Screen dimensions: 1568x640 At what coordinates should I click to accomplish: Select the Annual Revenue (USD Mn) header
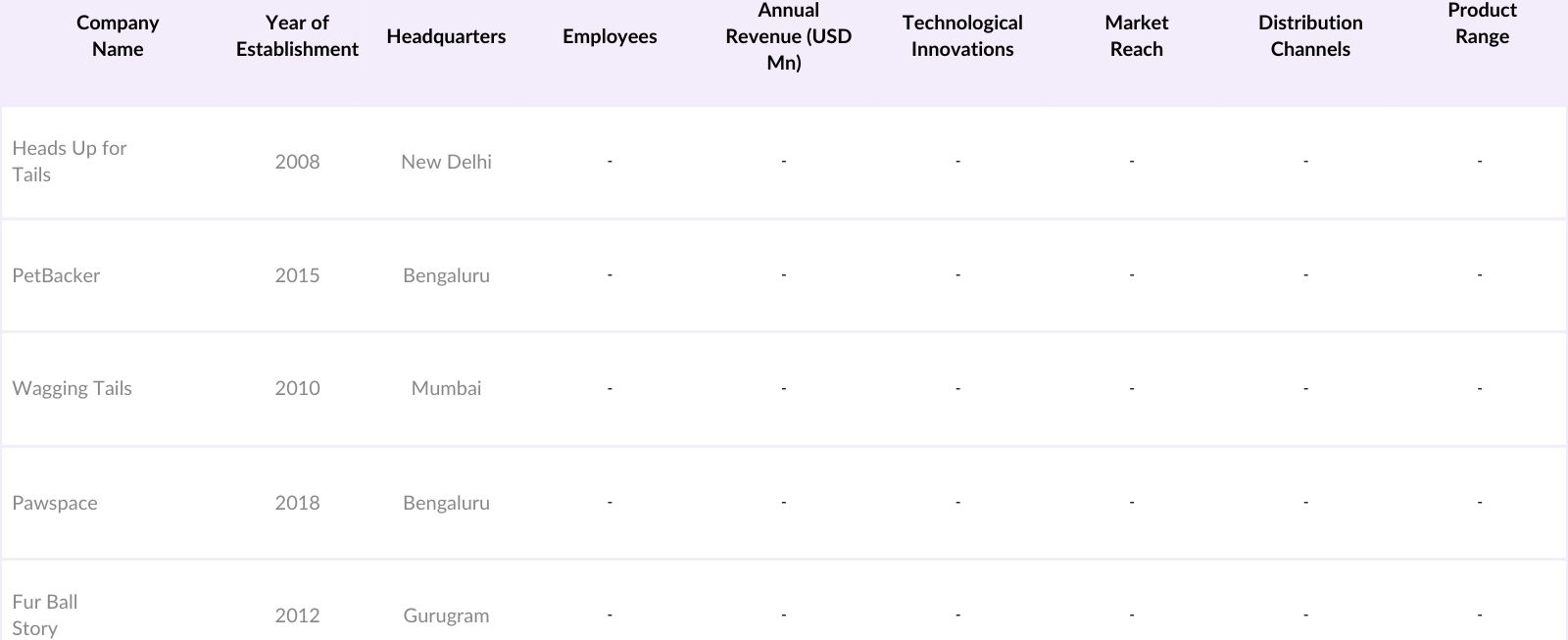click(788, 36)
